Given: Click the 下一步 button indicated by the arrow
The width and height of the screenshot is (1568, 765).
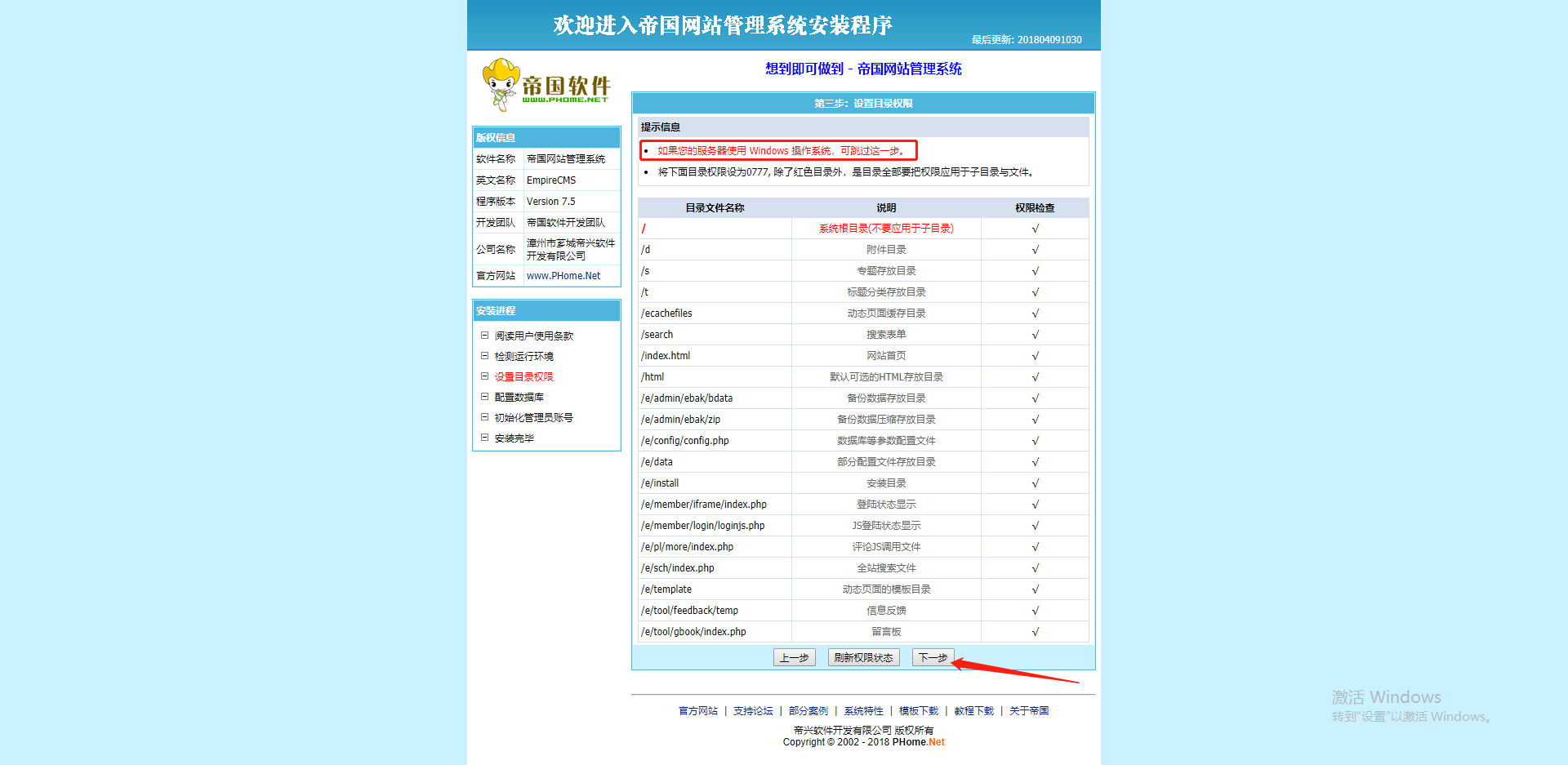Looking at the screenshot, I should click(933, 657).
